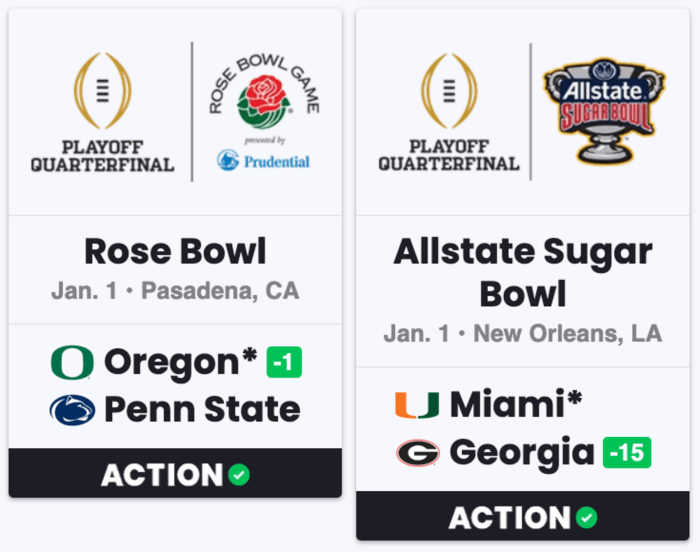This screenshot has height=552, width=700.
Task: Click the Georgia Bulldogs logo
Action: (x=417, y=453)
